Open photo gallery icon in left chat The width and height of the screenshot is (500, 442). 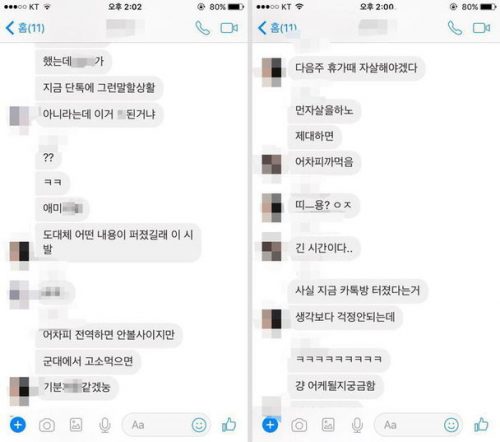(x=76, y=425)
